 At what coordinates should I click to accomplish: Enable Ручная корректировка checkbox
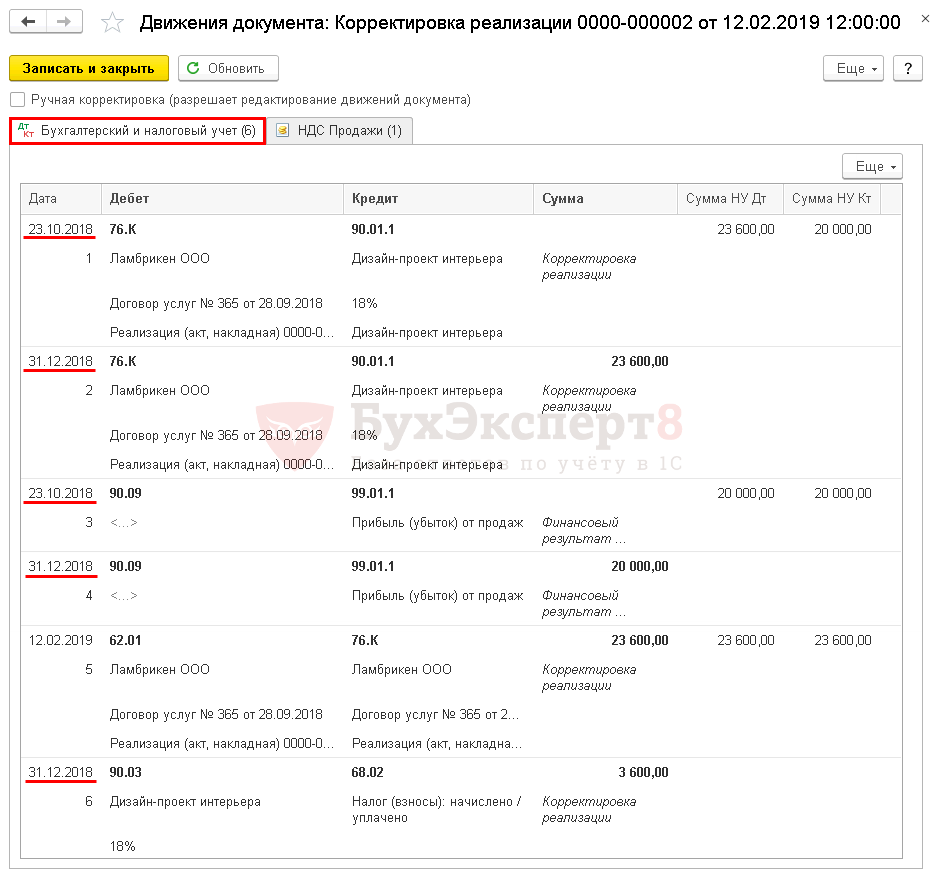(x=18, y=100)
